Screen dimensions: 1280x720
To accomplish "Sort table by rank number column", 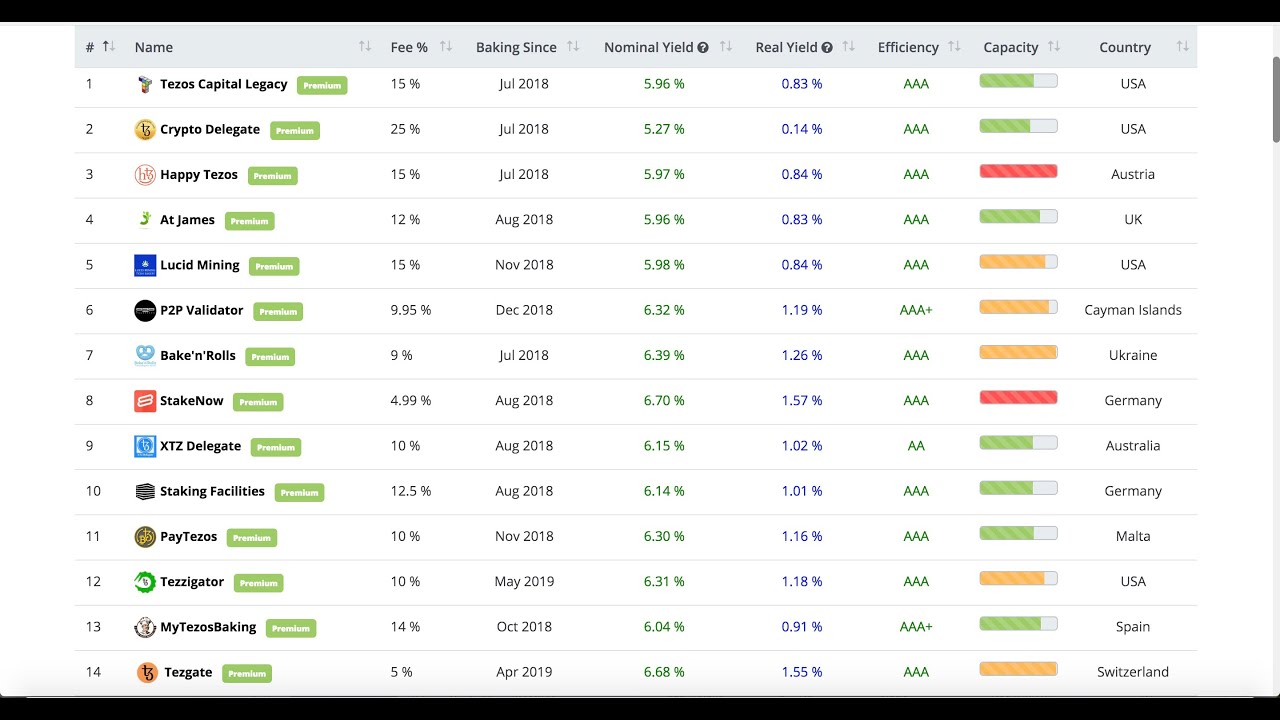I will click(109, 47).
